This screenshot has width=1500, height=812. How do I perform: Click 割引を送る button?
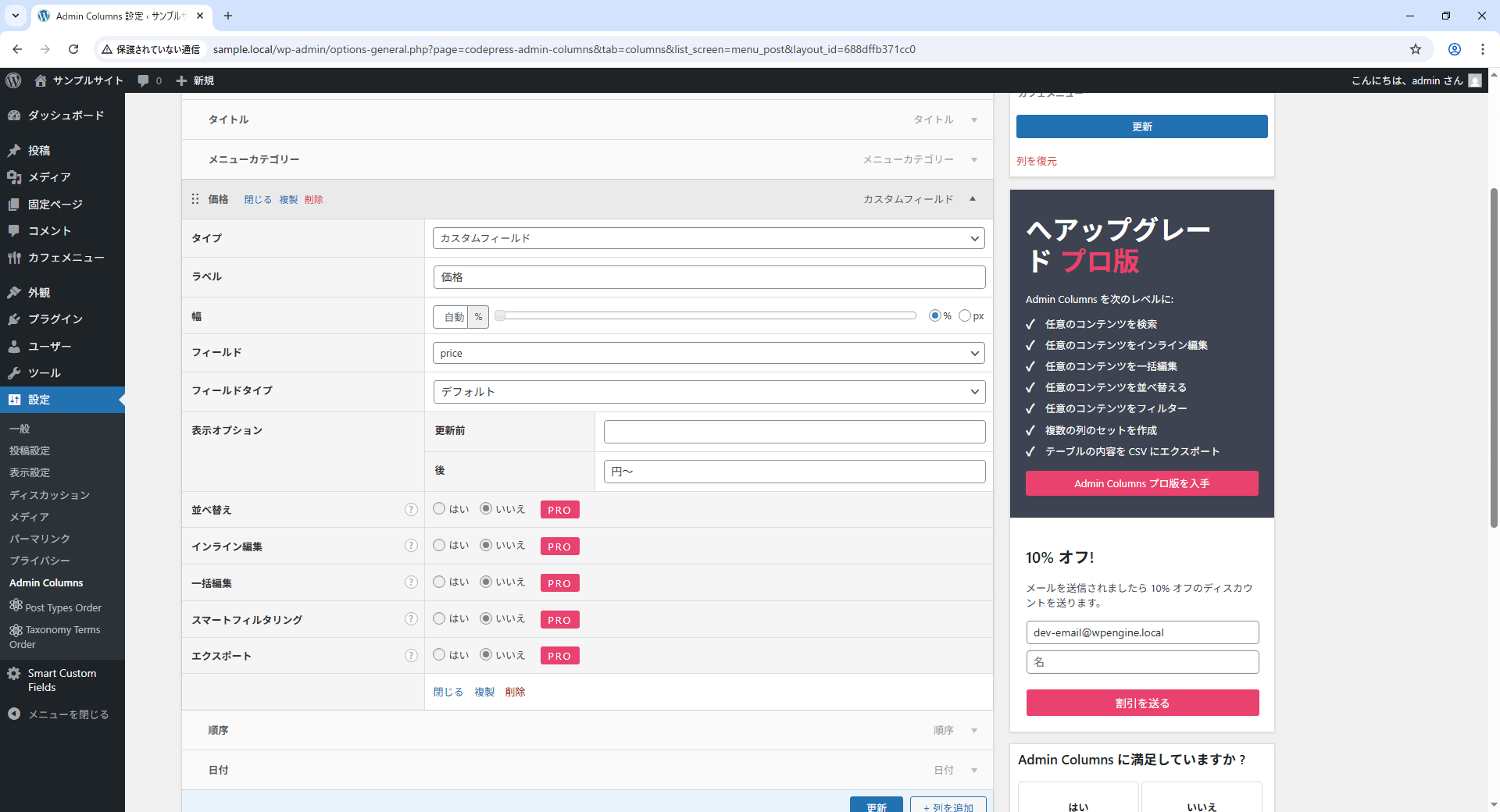coord(1142,703)
